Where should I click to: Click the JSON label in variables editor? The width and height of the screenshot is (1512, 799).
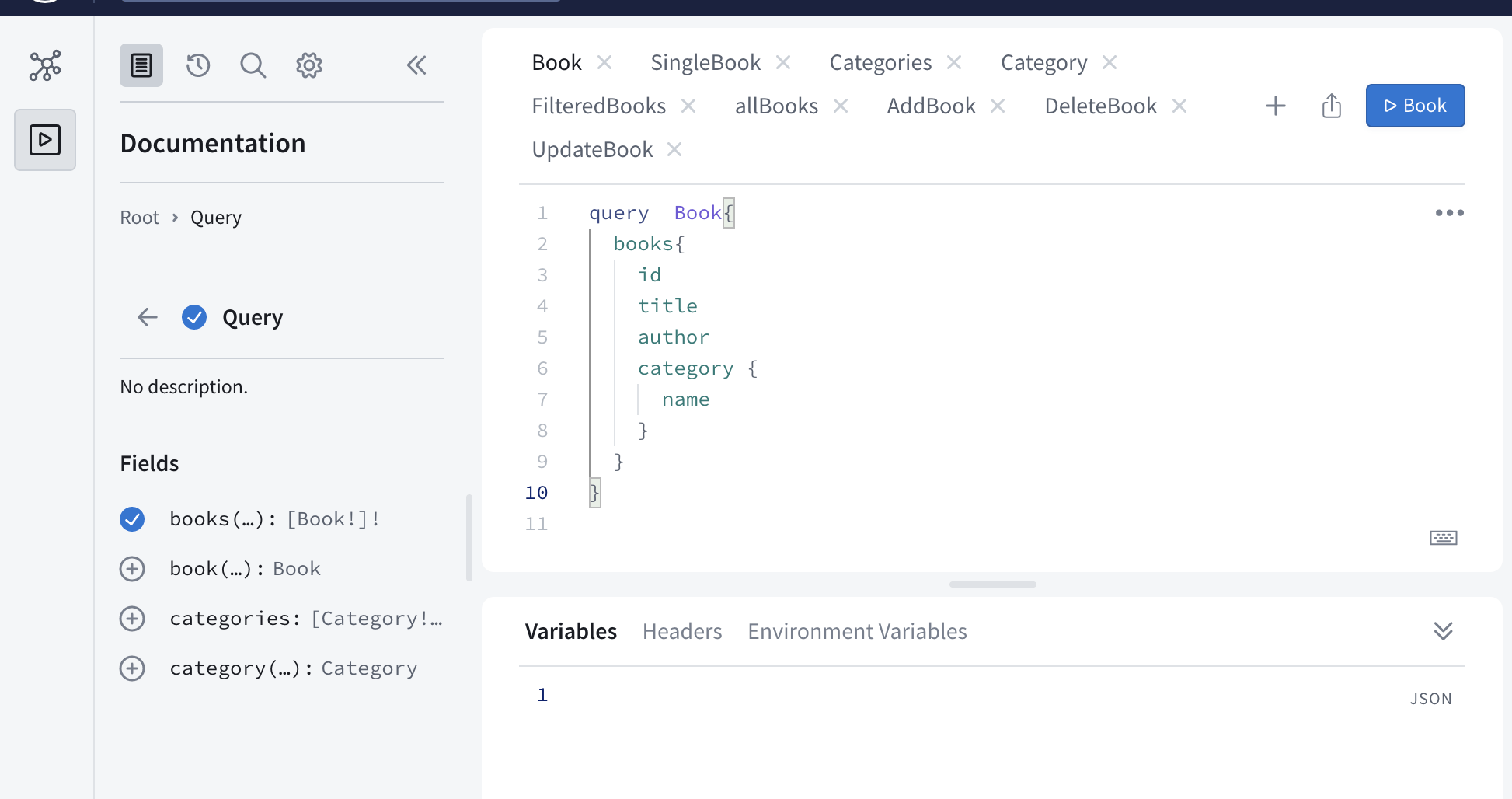[x=1431, y=699]
